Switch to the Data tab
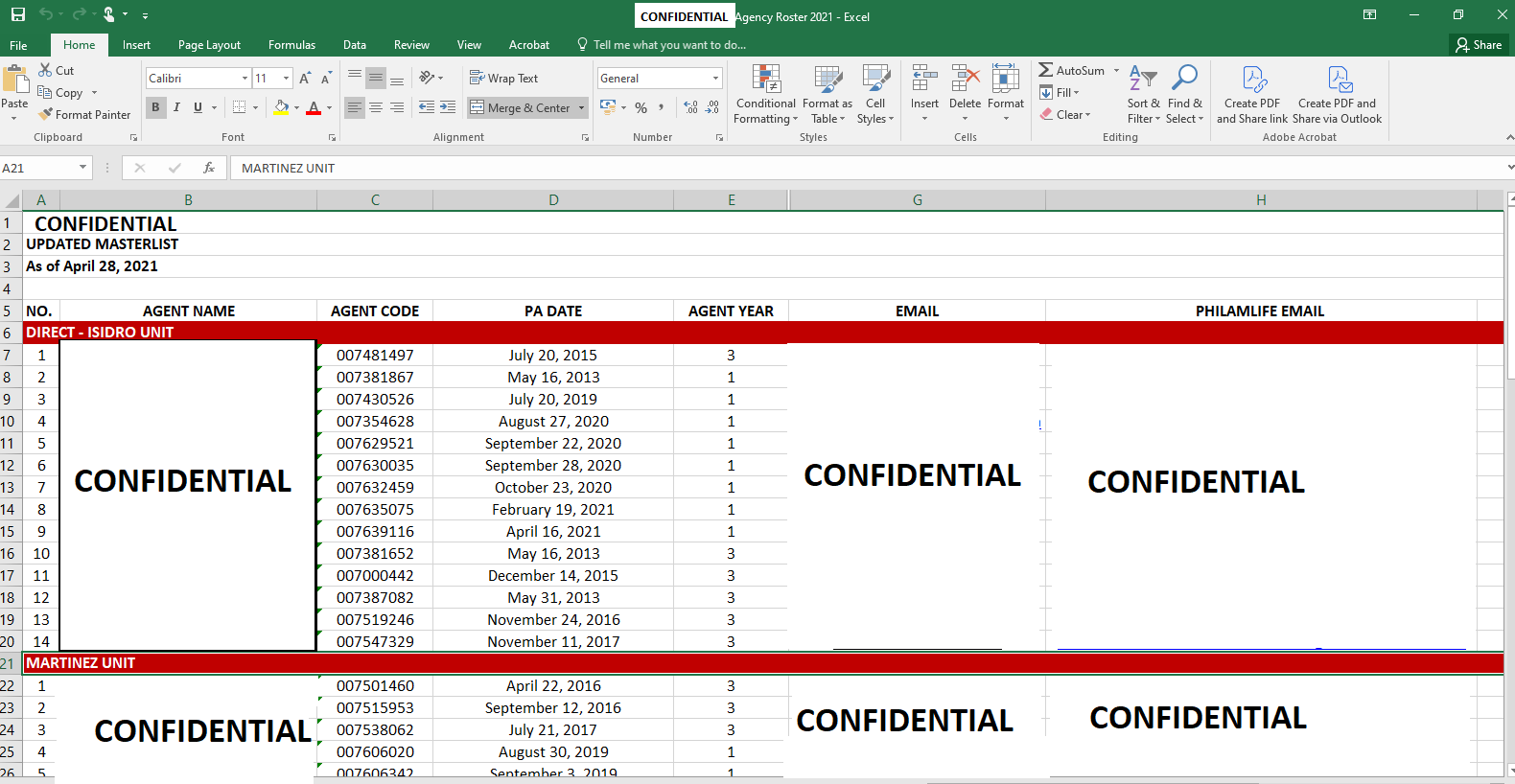1515x784 pixels. point(355,45)
